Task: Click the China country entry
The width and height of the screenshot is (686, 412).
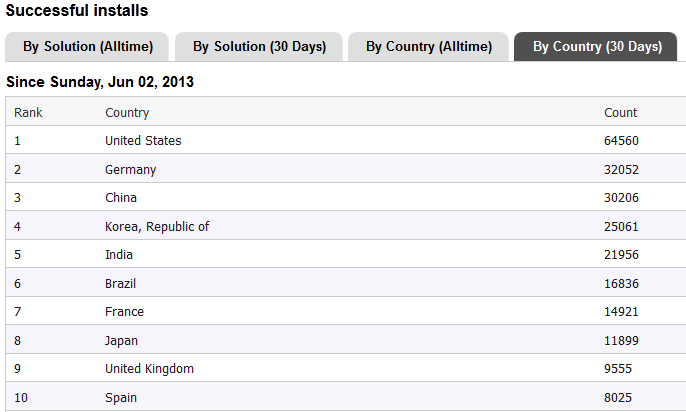Action: 121,197
